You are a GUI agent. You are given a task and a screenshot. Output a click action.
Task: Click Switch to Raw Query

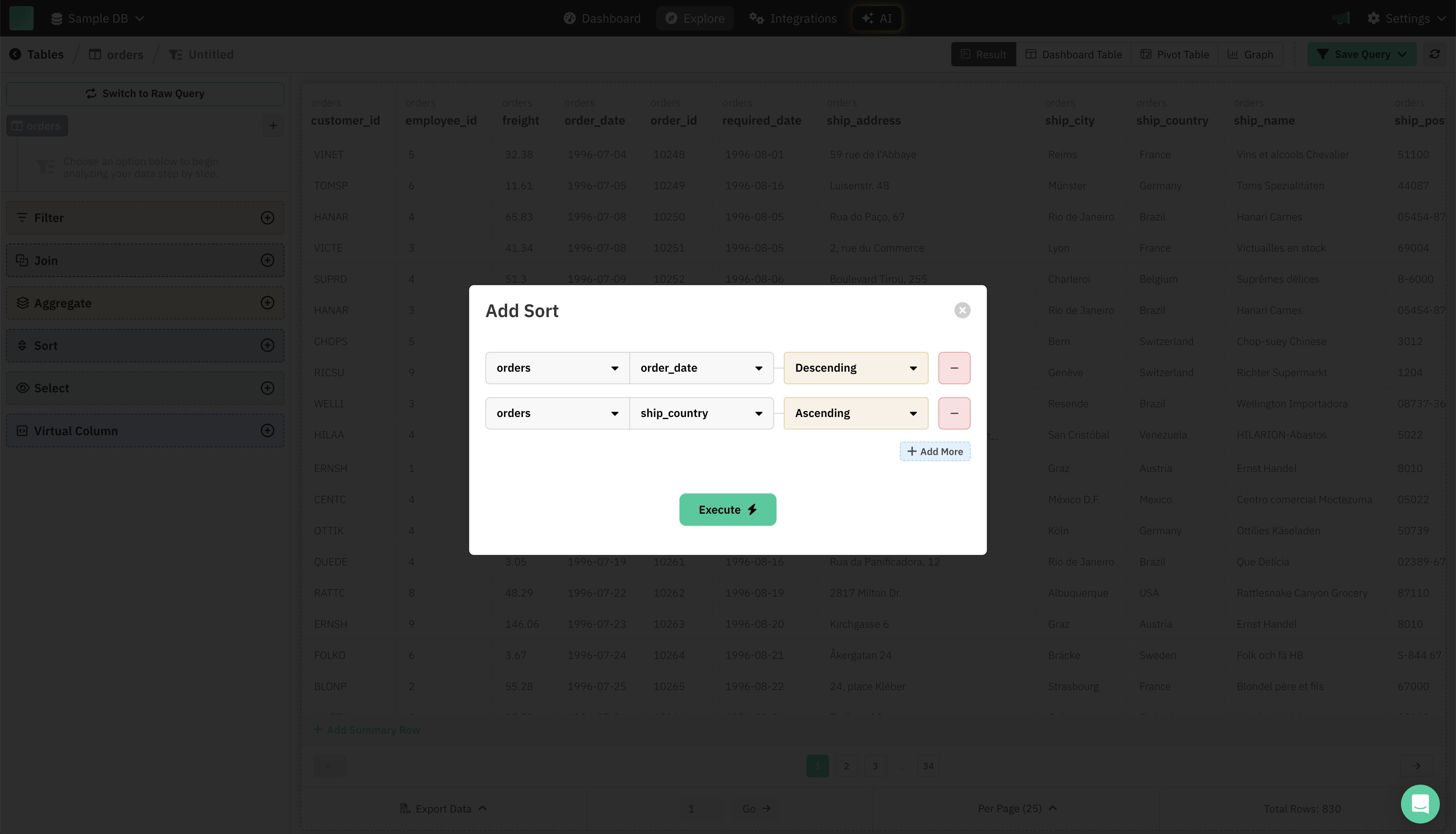point(145,94)
